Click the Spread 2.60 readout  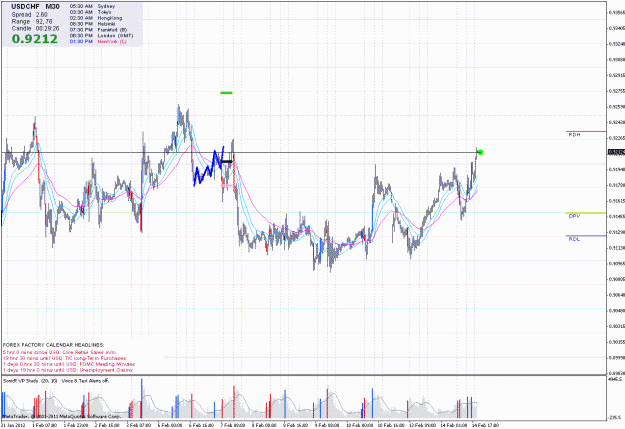click(x=29, y=14)
